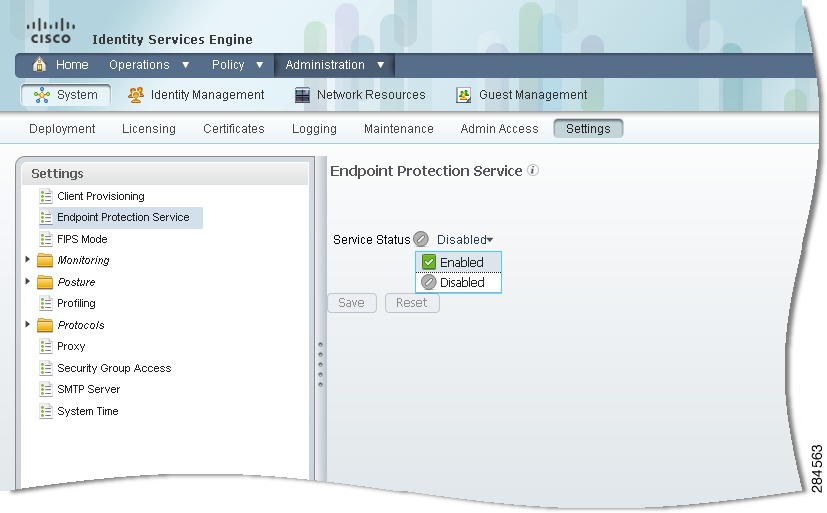The width and height of the screenshot is (827, 513).
Task: Select Proxy in settings tree
Action: (71, 346)
